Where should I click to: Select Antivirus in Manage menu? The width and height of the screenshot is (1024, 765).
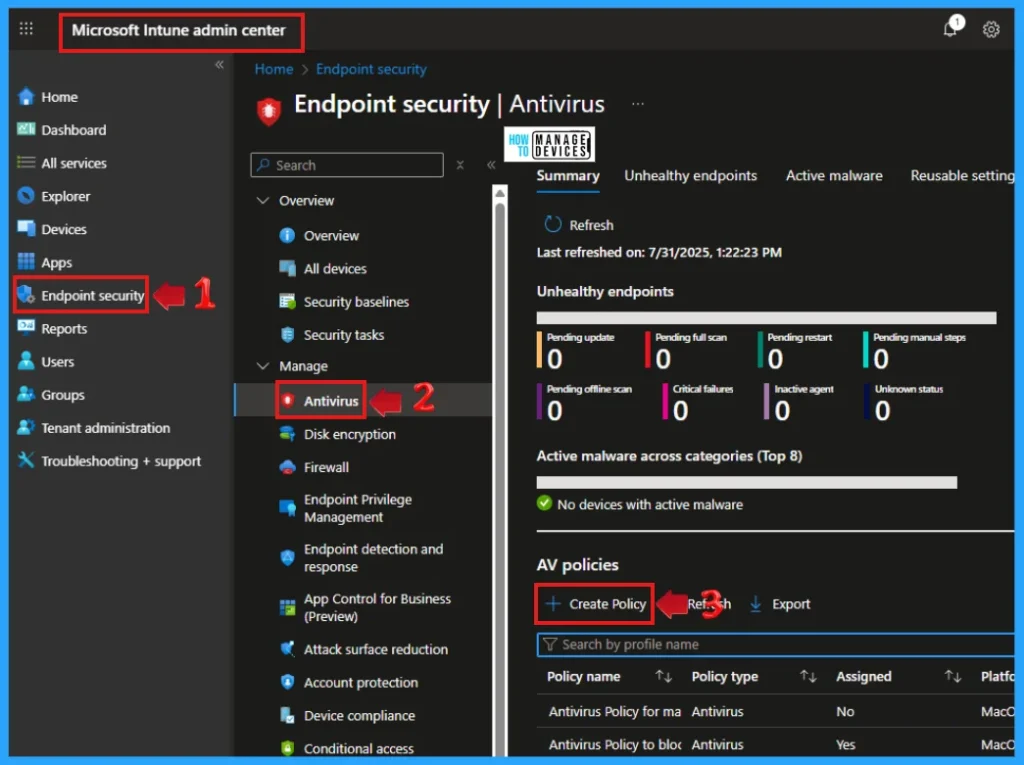pyautogui.click(x=321, y=400)
